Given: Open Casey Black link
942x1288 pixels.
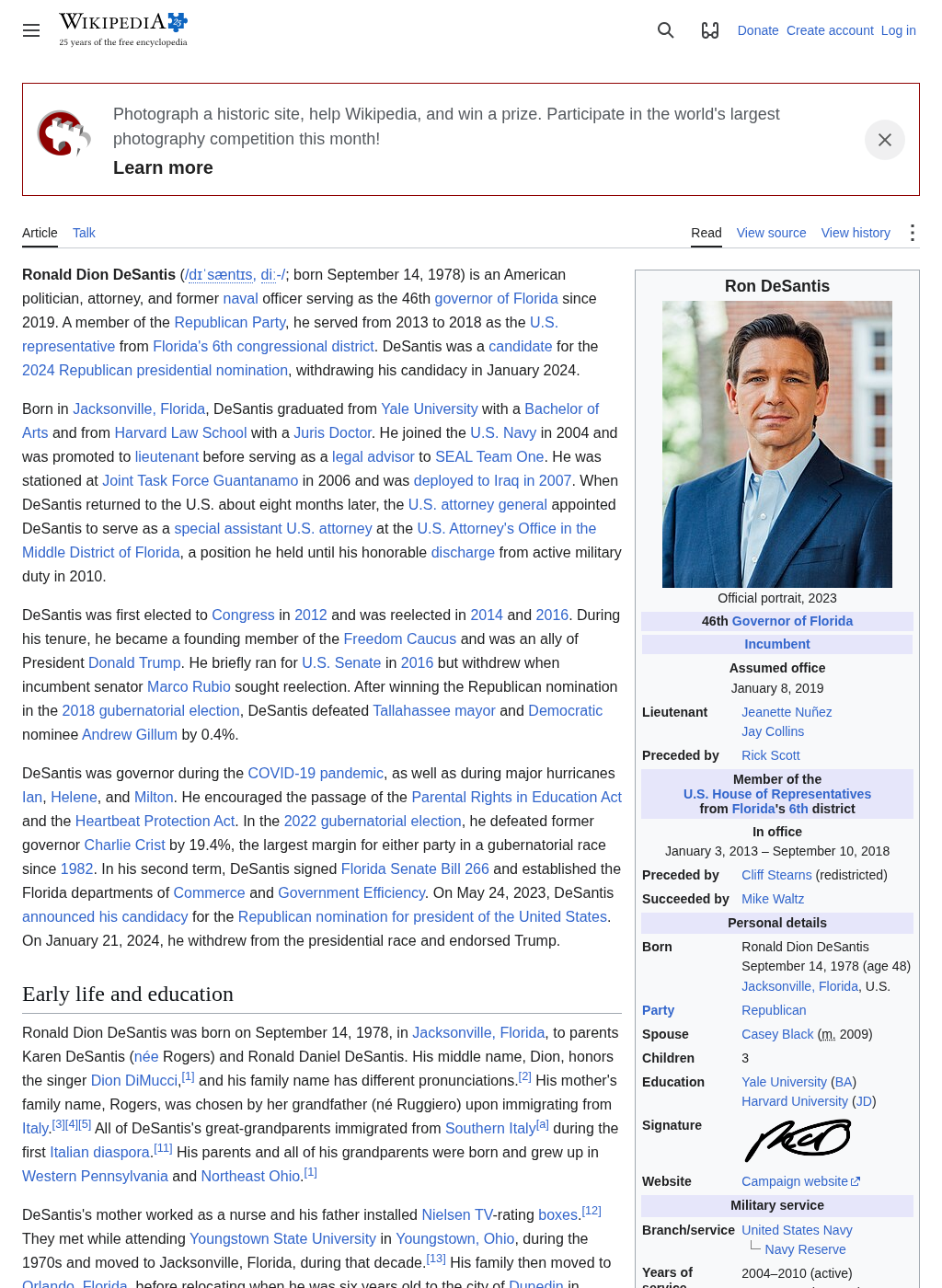Looking at the screenshot, I should tap(777, 1034).
